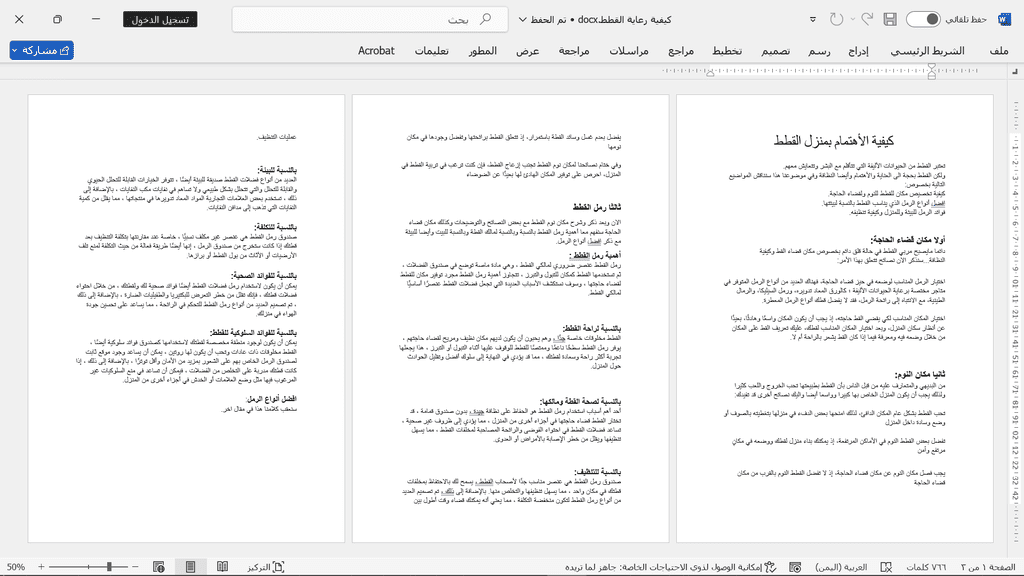Click the spelling proofing check icon

coord(886,567)
